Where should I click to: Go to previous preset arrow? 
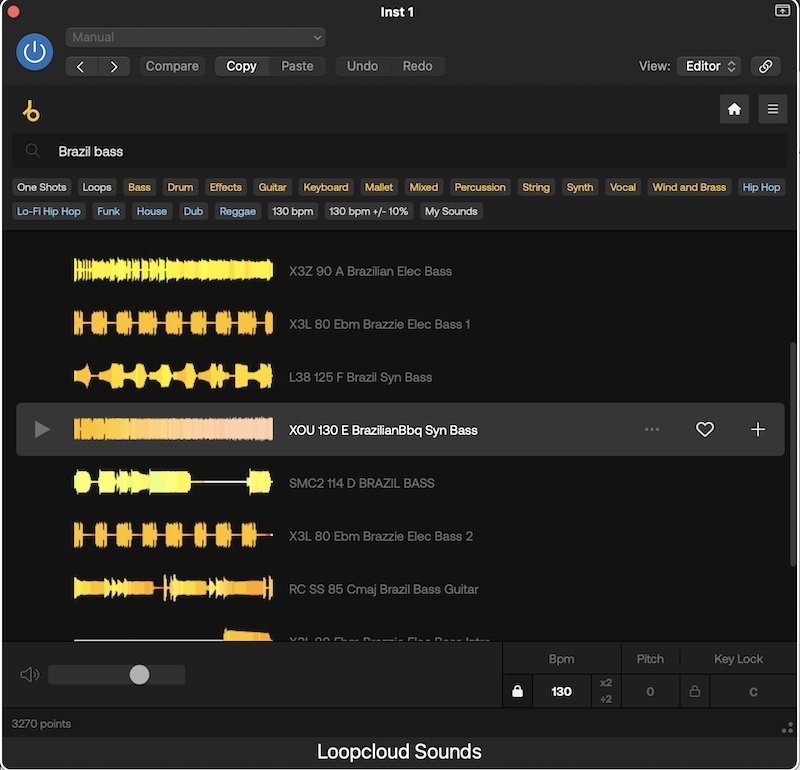point(81,66)
